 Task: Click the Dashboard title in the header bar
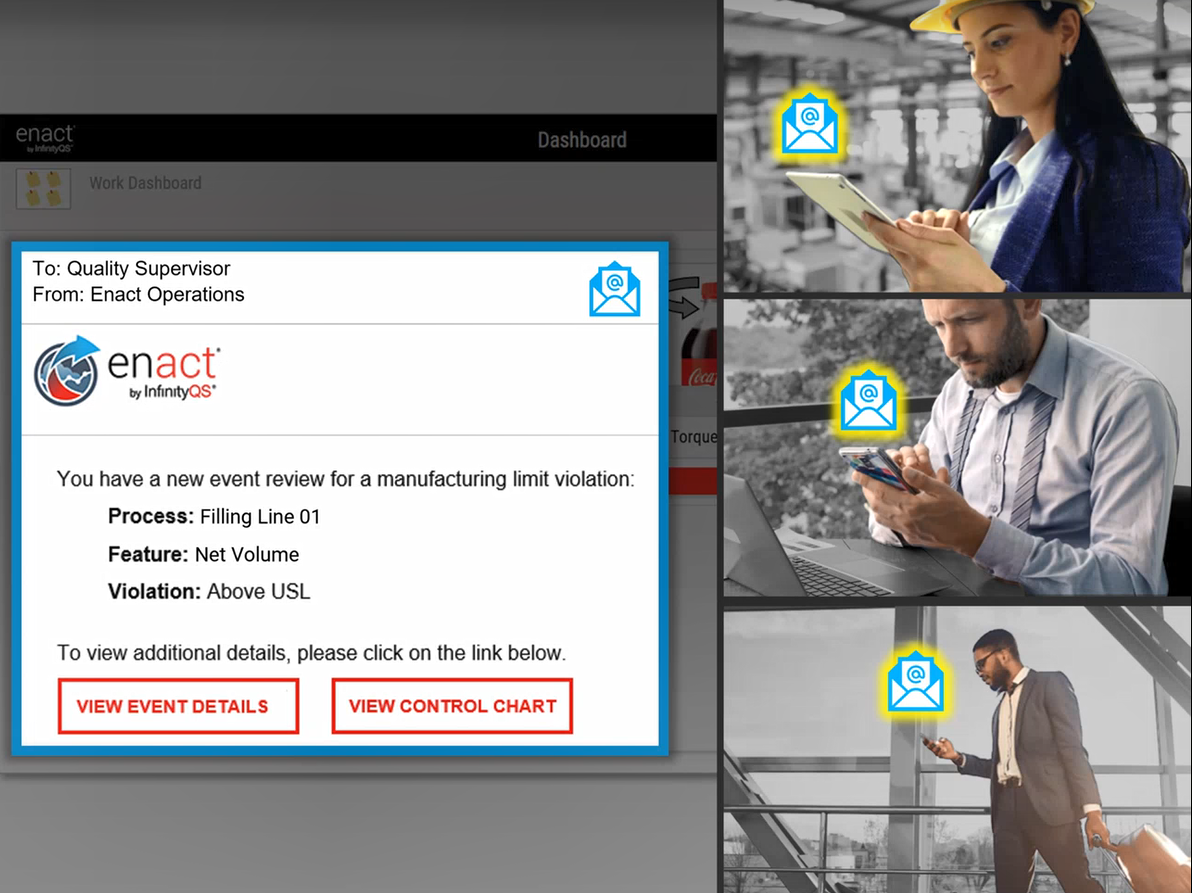(x=582, y=140)
